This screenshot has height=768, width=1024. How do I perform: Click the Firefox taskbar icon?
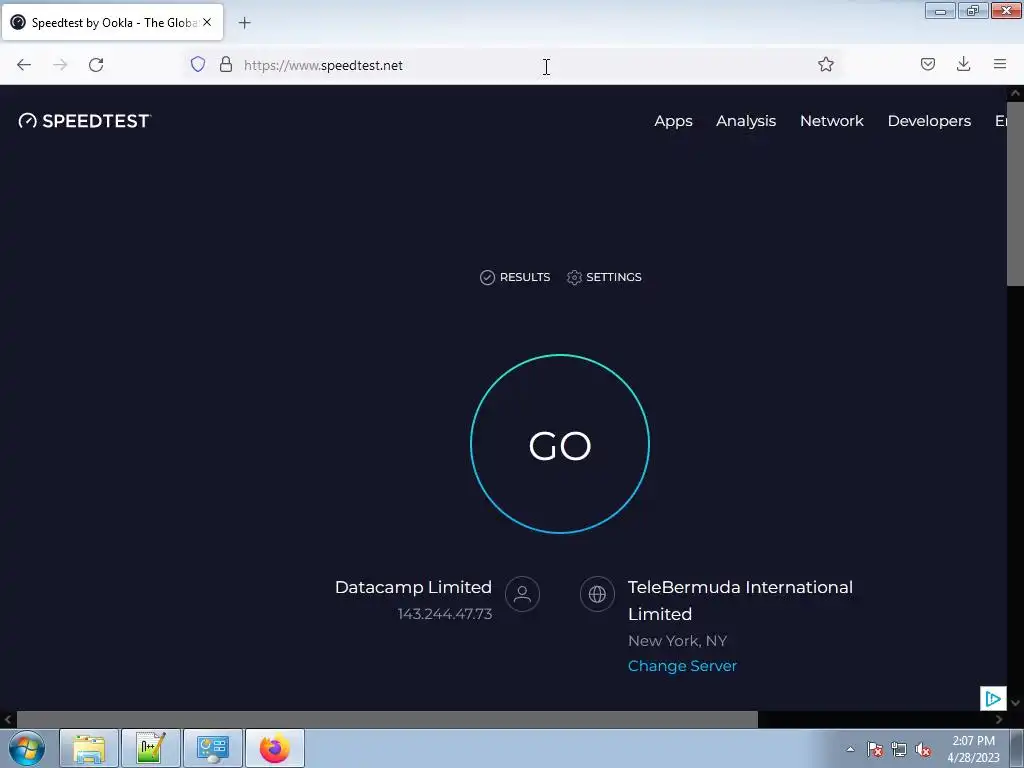tap(274, 748)
